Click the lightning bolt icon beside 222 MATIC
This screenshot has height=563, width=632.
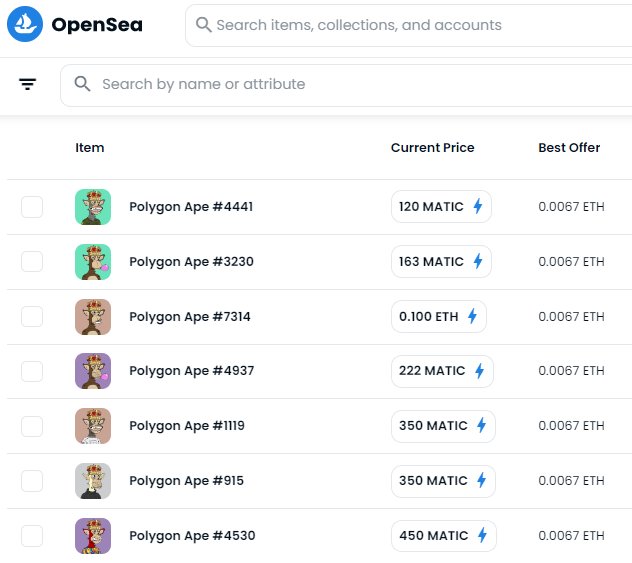(x=479, y=371)
